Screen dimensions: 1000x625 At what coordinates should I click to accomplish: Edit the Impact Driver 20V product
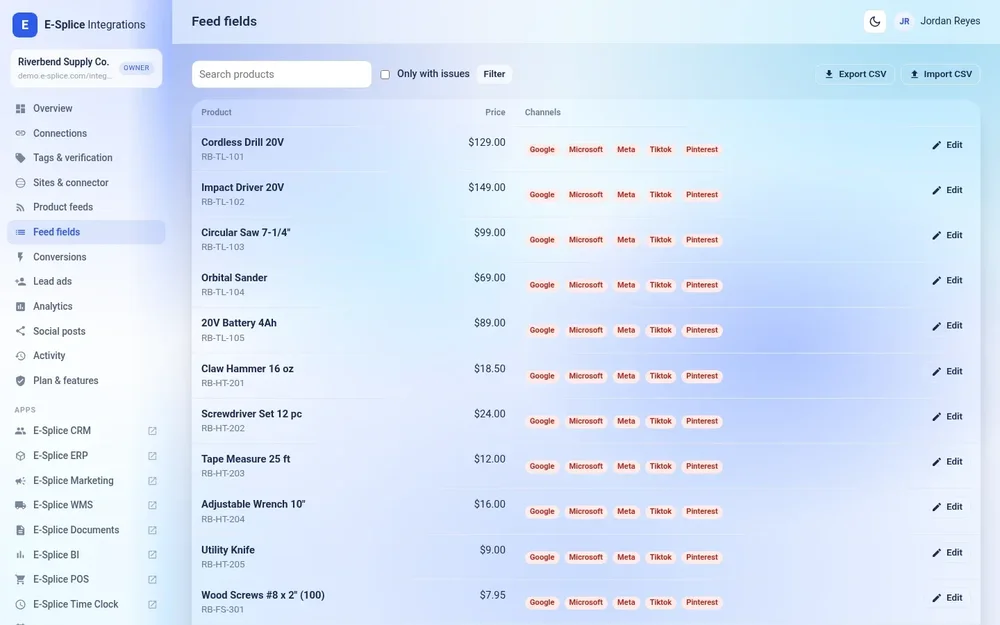(x=947, y=190)
